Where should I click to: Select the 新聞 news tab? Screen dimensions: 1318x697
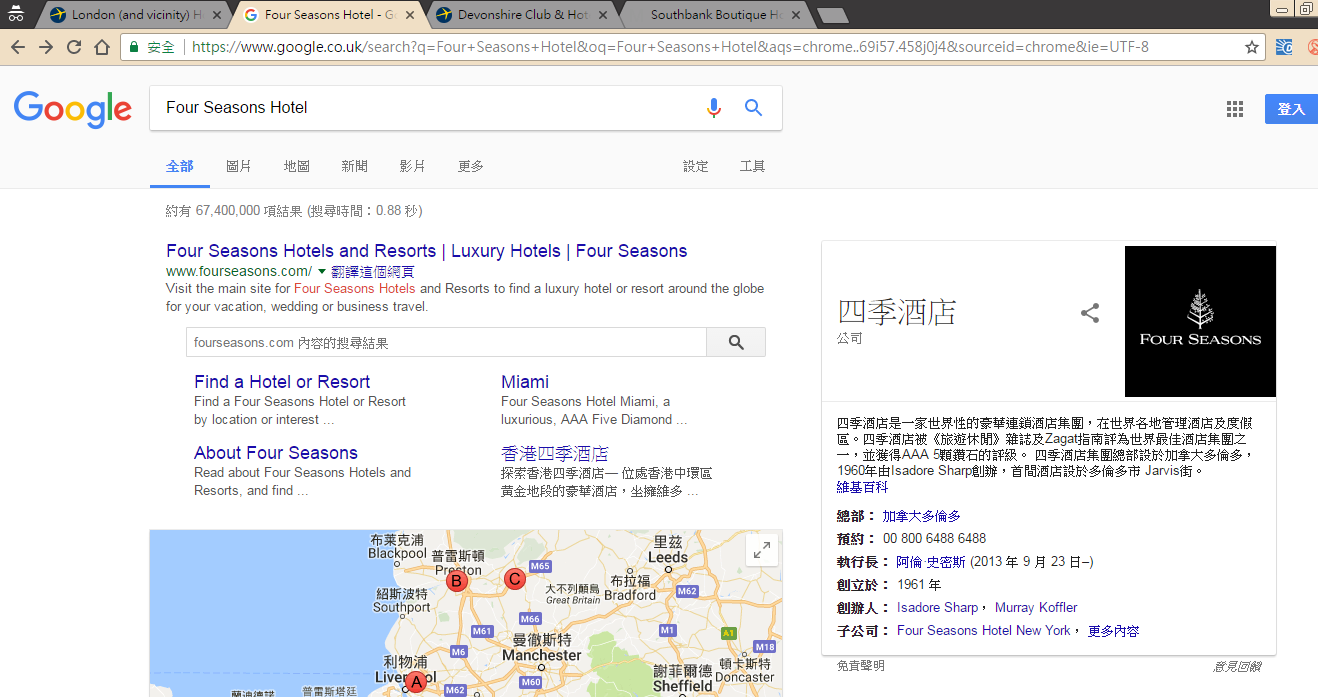[x=355, y=166]
